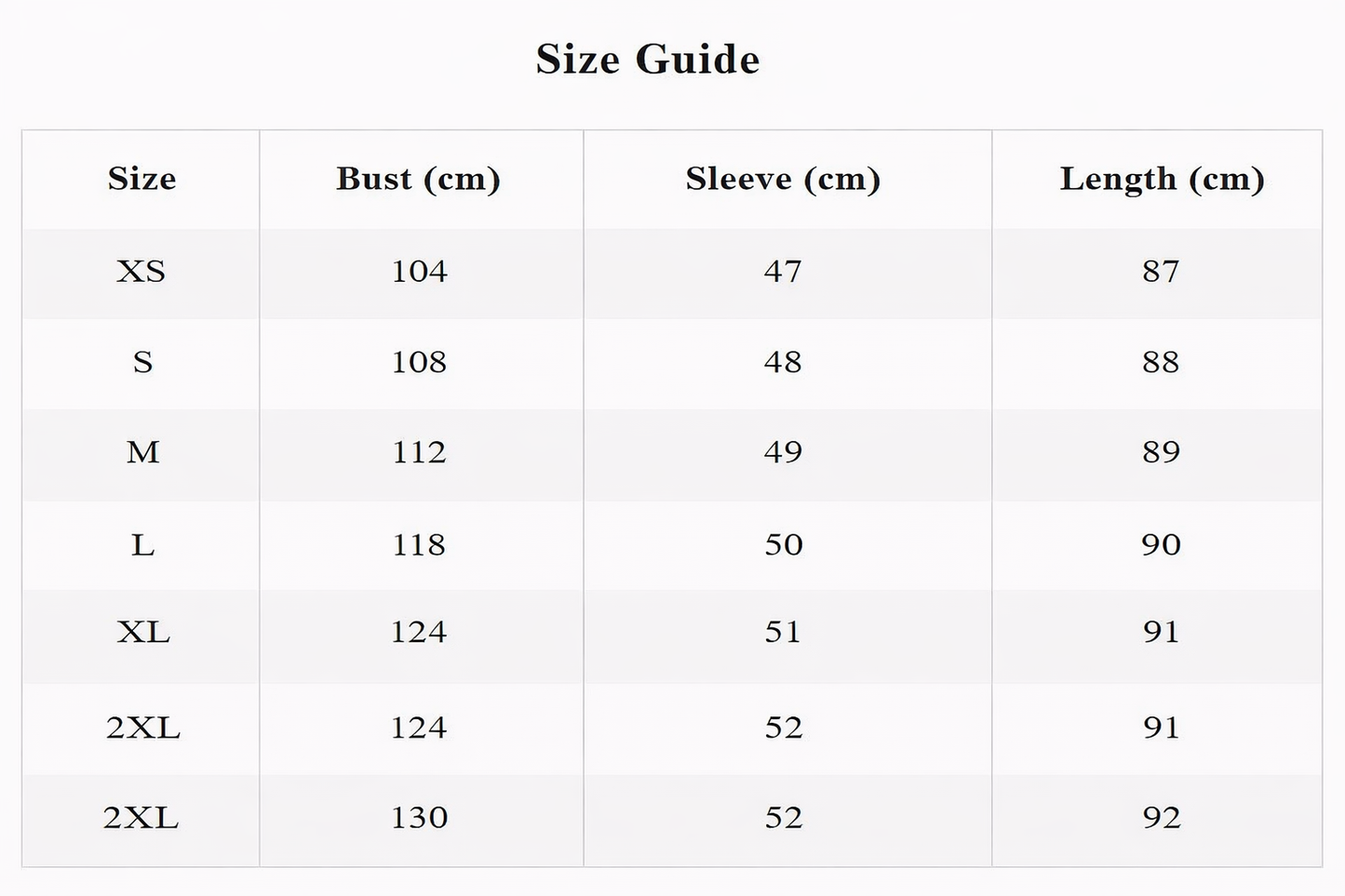
Task: Click the M size cell
Action: [x=142, y=452]
